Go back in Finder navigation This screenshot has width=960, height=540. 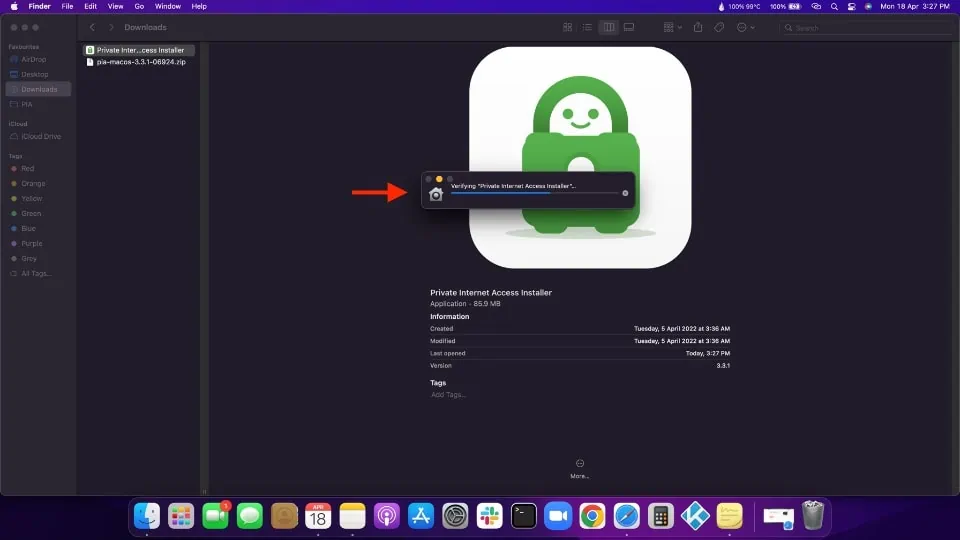tap(92, 28)
